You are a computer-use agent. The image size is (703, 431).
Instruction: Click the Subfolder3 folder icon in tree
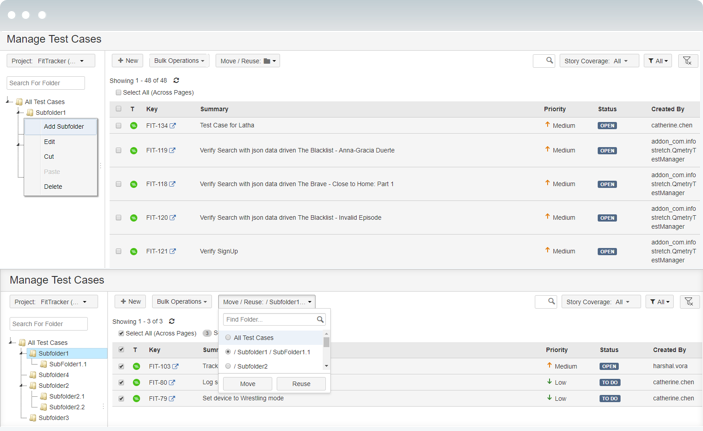(33, 418)
